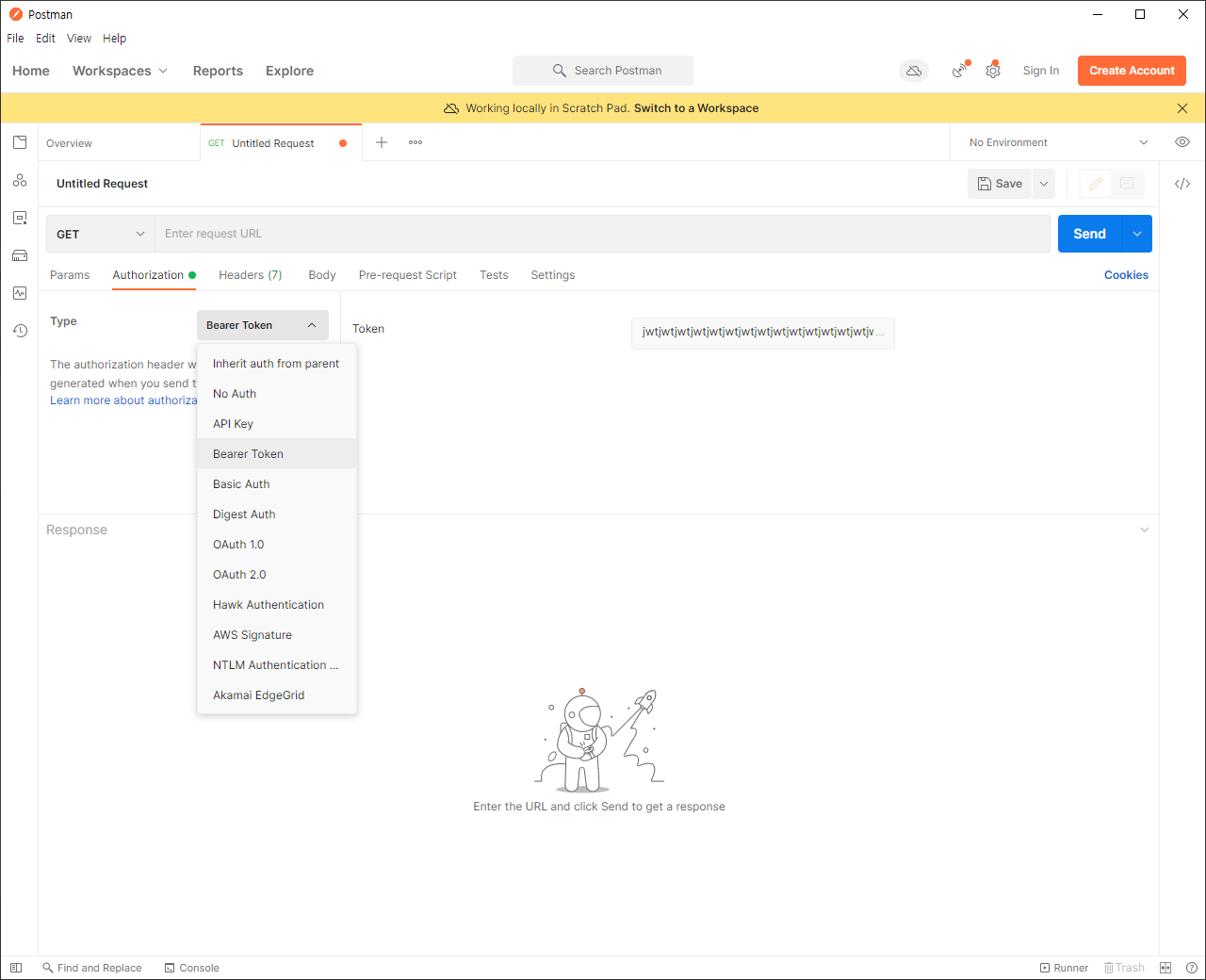
Task: Choose OAuth 2.0 option
Action: tap(277, 575)
